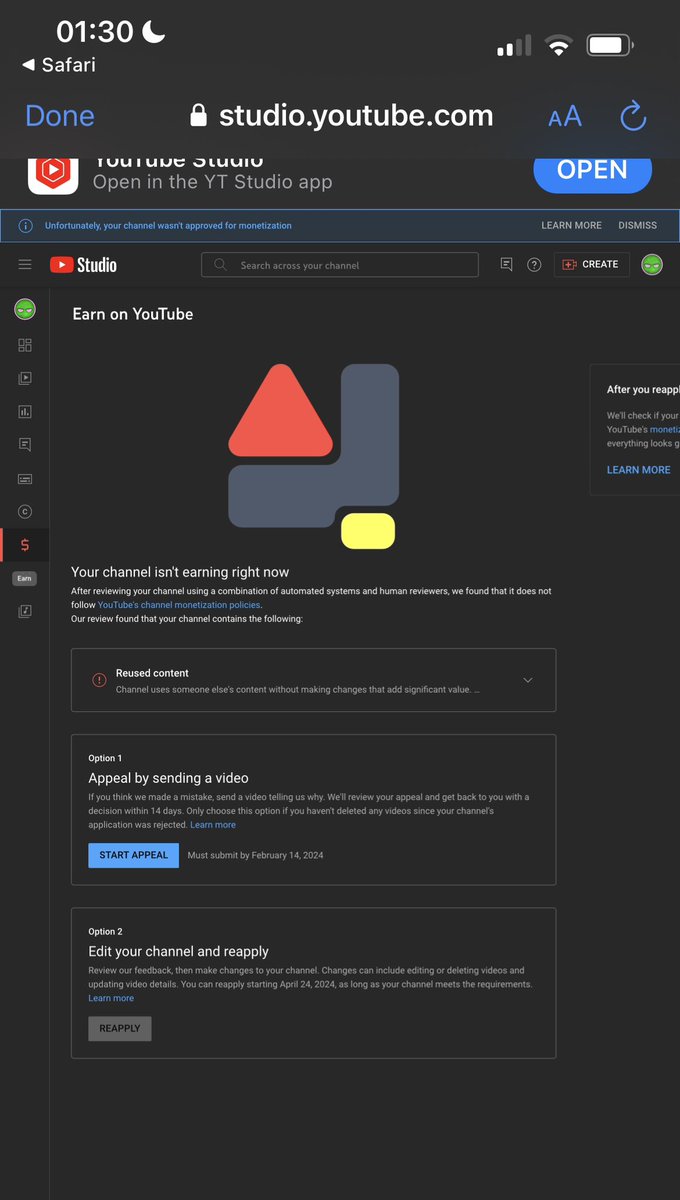The height and width of the screenshot is (1200, 680).
Task: Tap the YouTube Studio app icon in the banner
Action: tap(52, 173)
